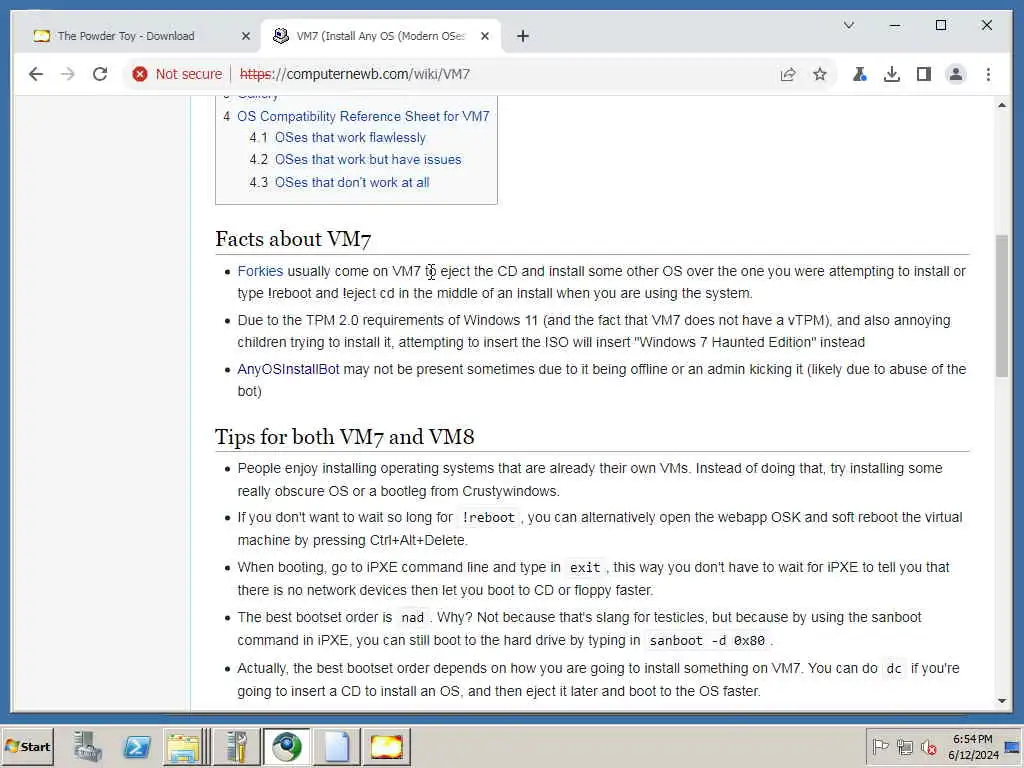Screen dimensions: 1024x768
Task: Click the exit code snippet
Action: [x=584, y=568]
